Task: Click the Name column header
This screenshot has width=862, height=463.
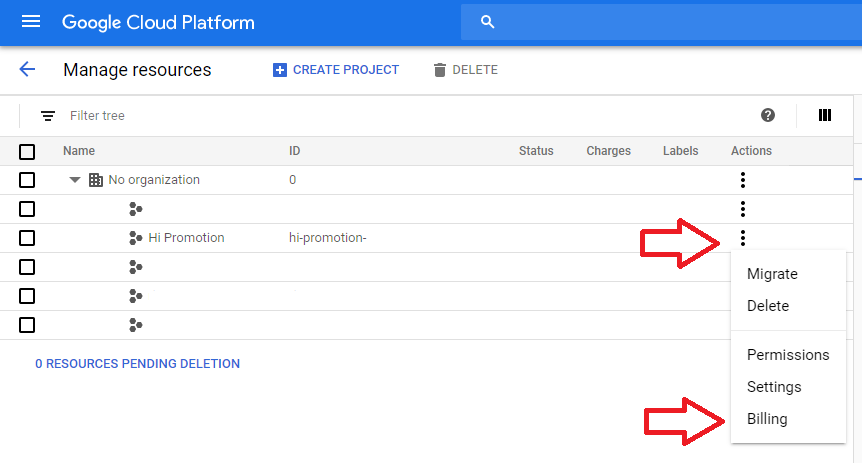Action: coord(79,151)
